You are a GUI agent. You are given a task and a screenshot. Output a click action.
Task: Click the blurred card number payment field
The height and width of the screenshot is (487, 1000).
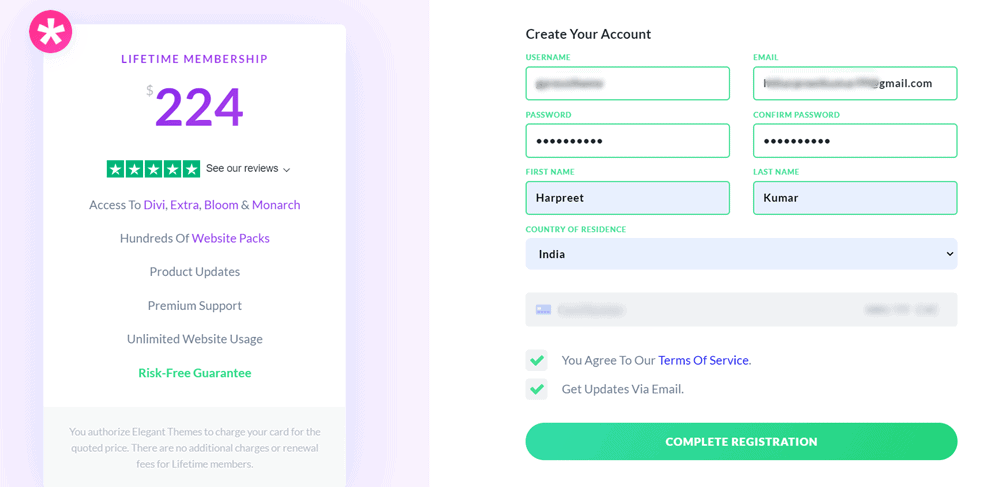[741, 310]
